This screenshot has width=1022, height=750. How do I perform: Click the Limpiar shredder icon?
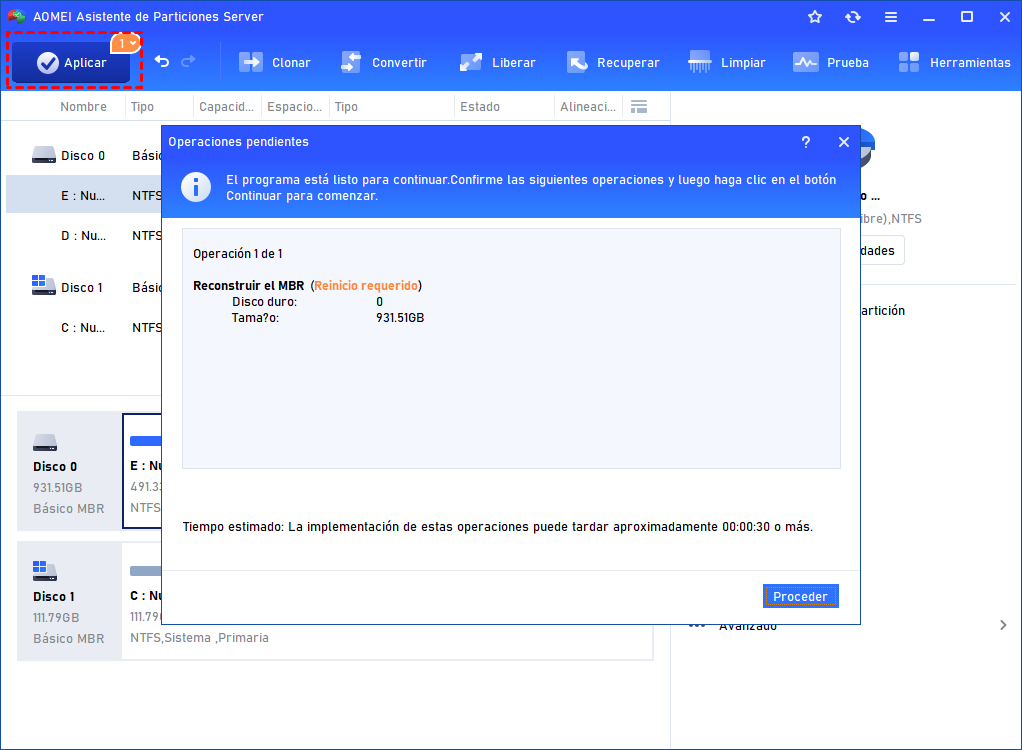(x=699, y=63)
